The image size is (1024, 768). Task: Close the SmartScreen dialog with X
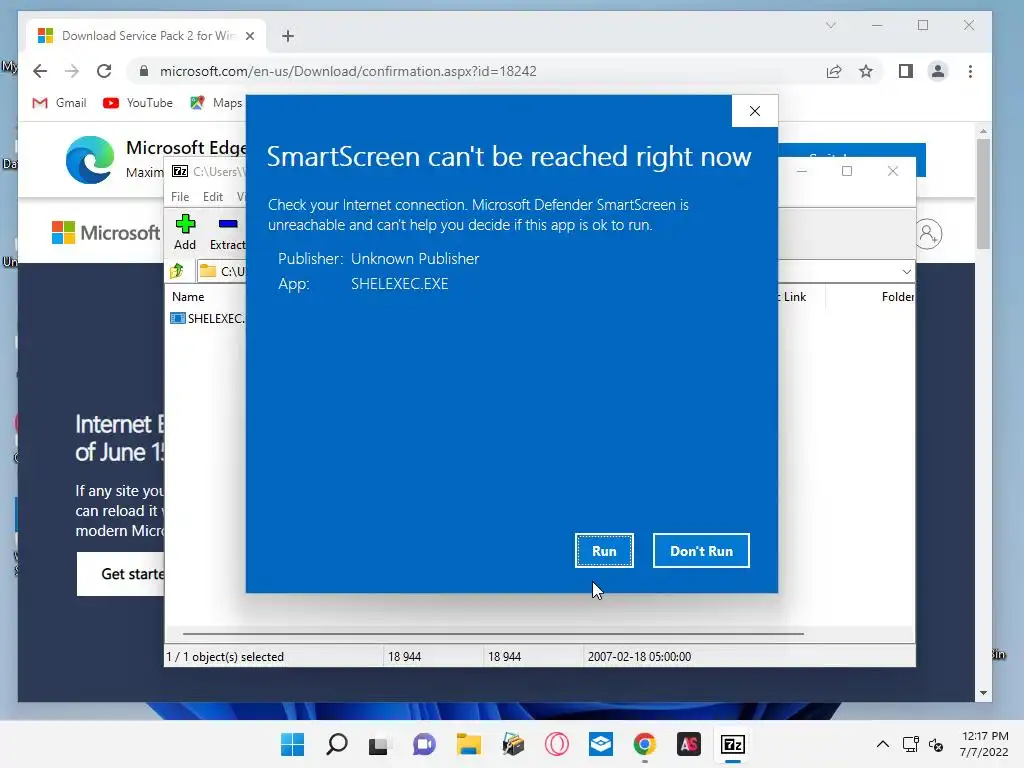click(x=755, y=111)
